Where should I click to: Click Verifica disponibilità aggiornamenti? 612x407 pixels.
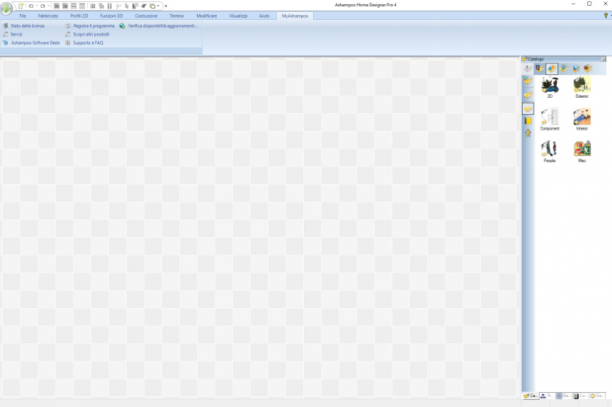coord(159,26)
